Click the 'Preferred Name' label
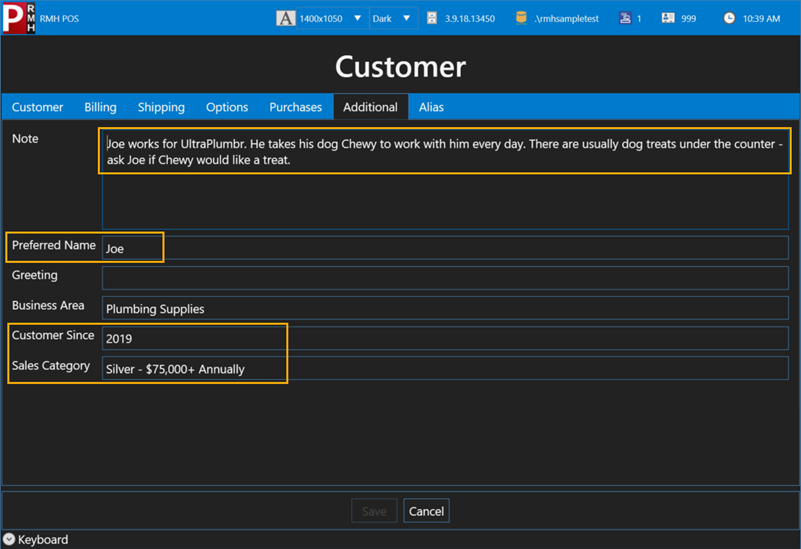This screenshot has width=801, height=549. [54, 245]
